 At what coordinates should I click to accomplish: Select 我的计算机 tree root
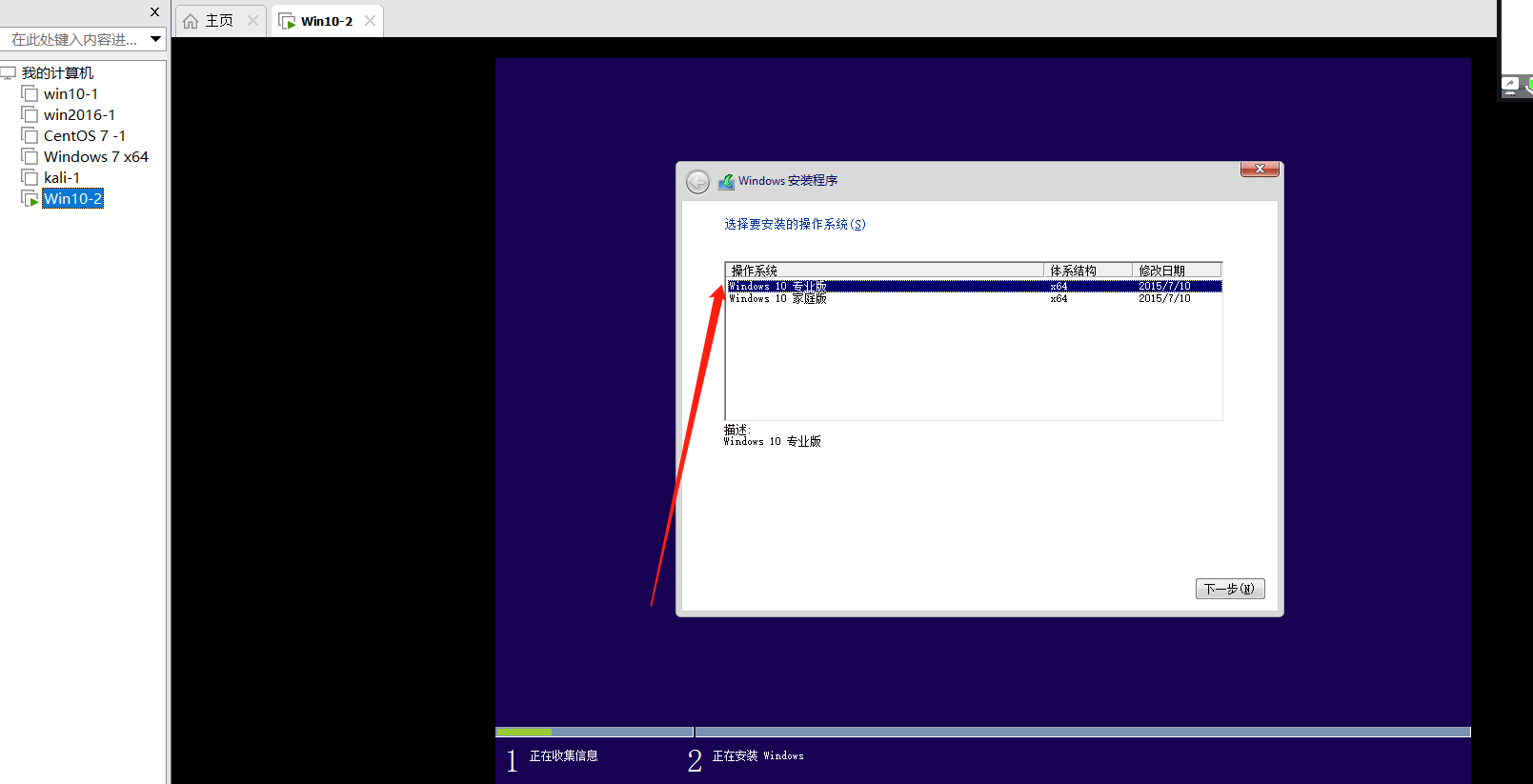[x=57, y=72]
